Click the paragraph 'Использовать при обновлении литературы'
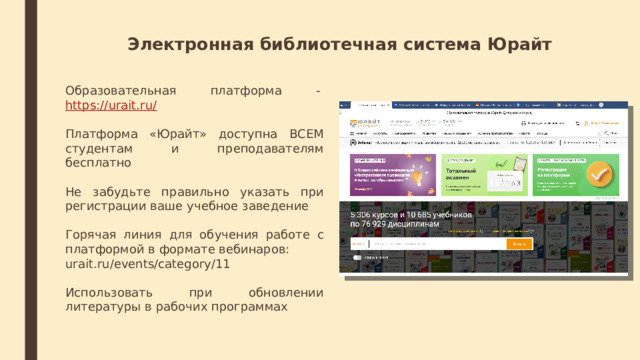The image size is (640, 360). coord(194,300)
